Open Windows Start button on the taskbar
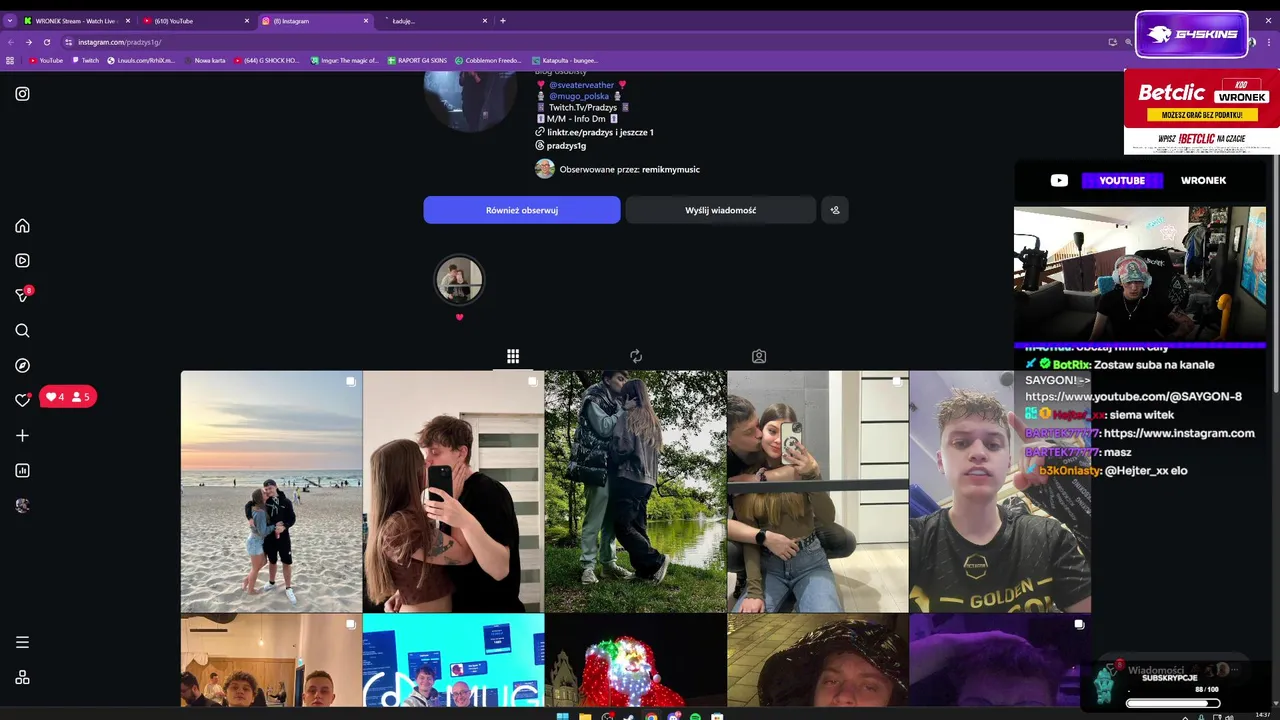Image resolution: width=1280 pixels, height=720 pixels. pos(562,716)
